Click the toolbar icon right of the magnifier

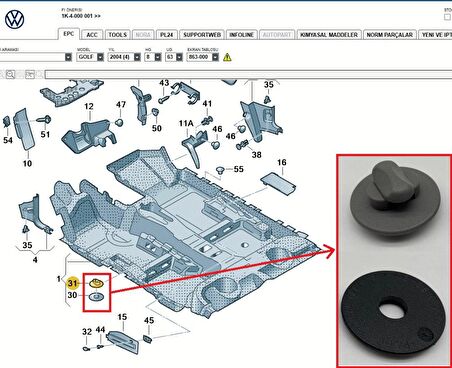30,74
